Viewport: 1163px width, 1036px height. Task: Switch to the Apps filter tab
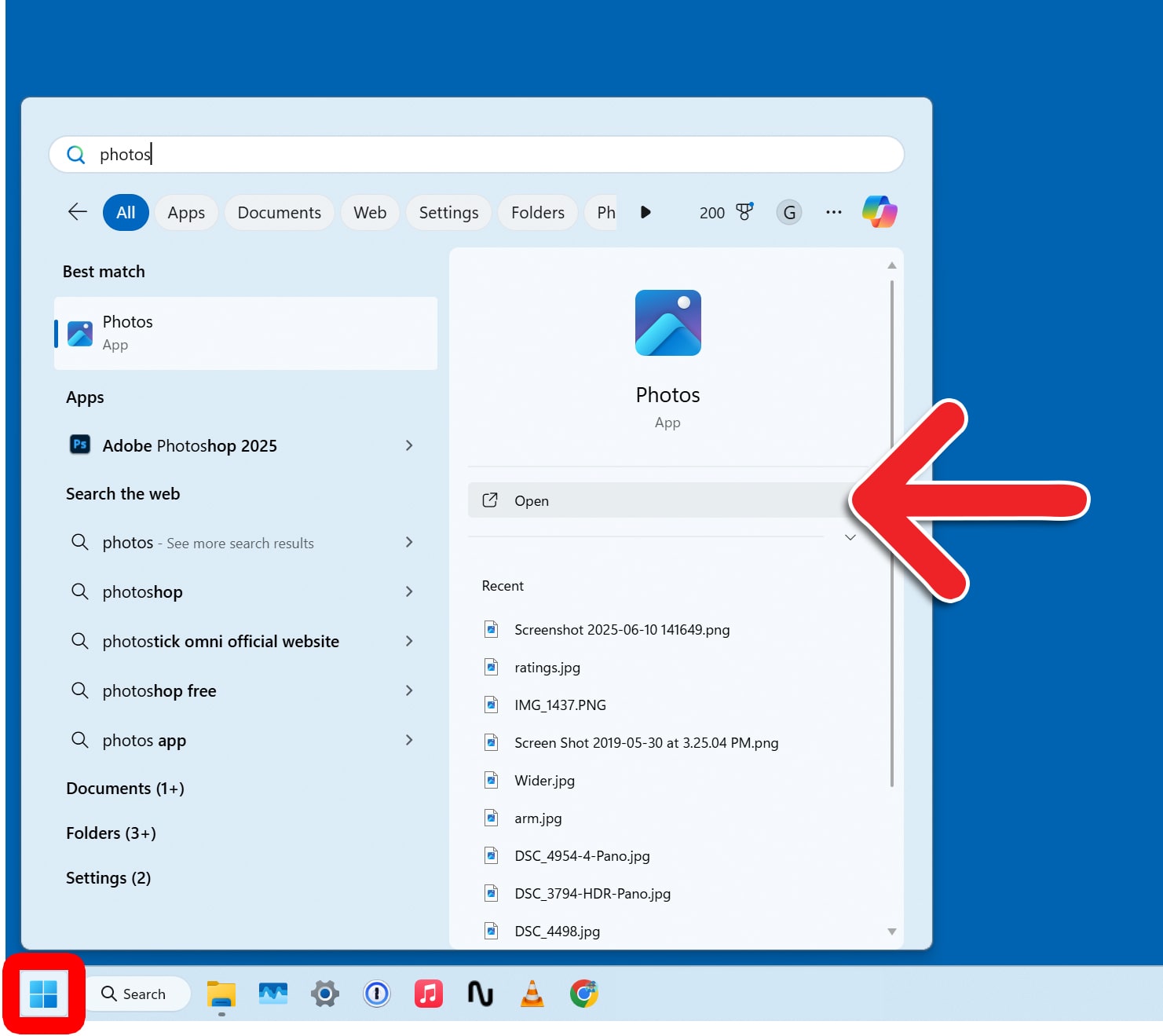pyautogui.click(x=186, y=213)
